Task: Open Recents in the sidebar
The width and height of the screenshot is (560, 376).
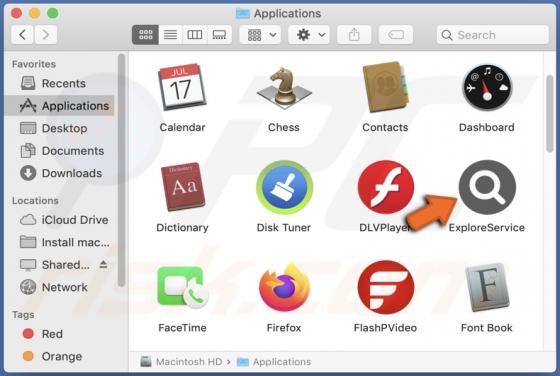Action: tap(59, 83)
